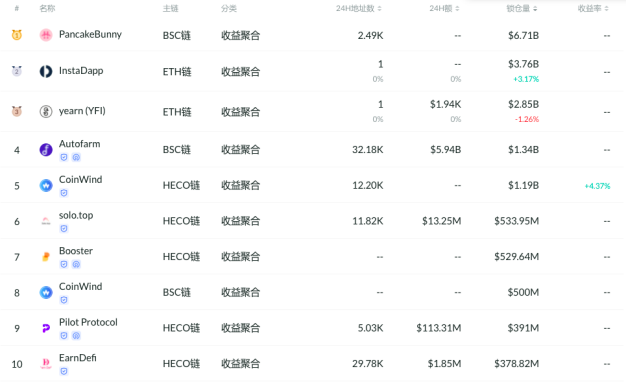Sort by 收益率 column arrows
Viewport: 626px width, 382px height.
pos(606,8)
